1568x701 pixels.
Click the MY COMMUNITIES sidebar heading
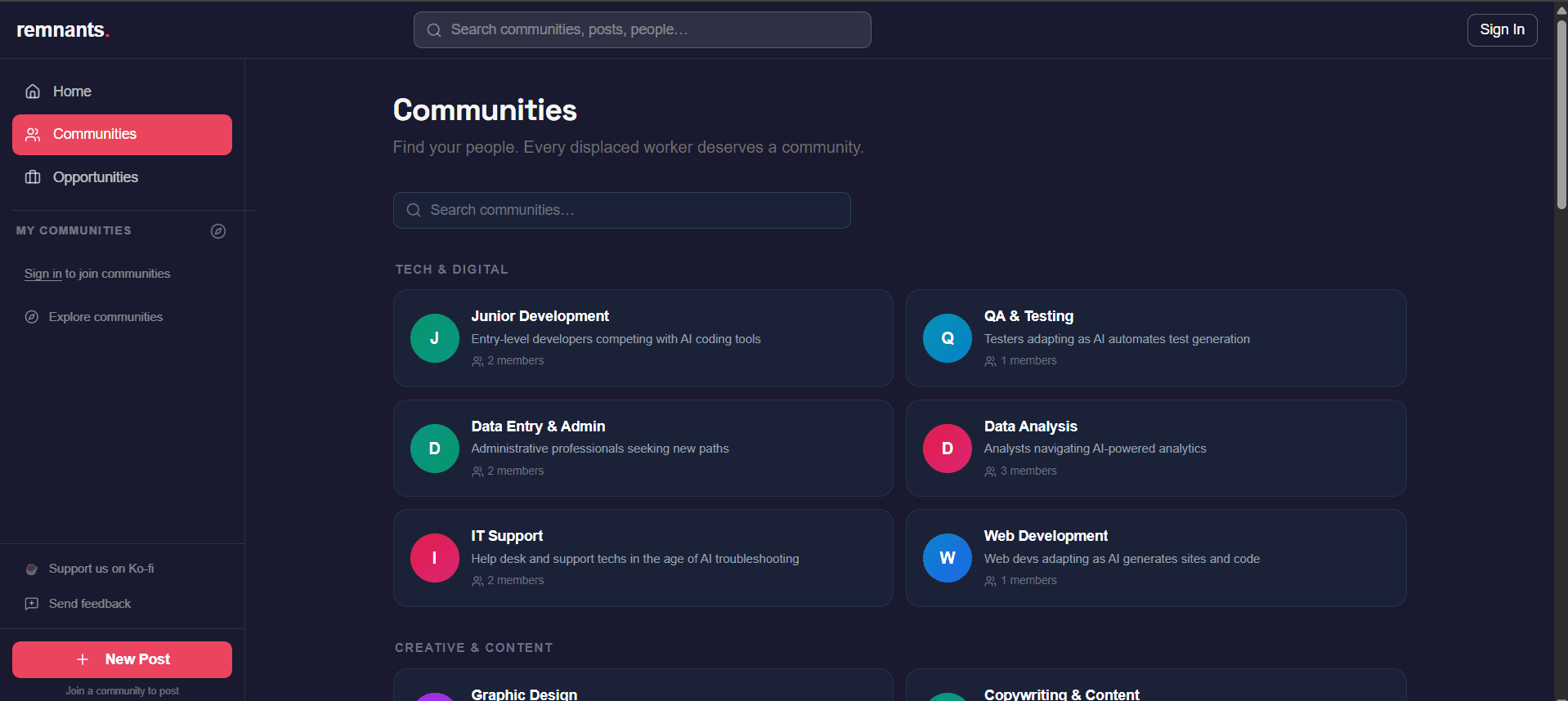click(74, 231)
